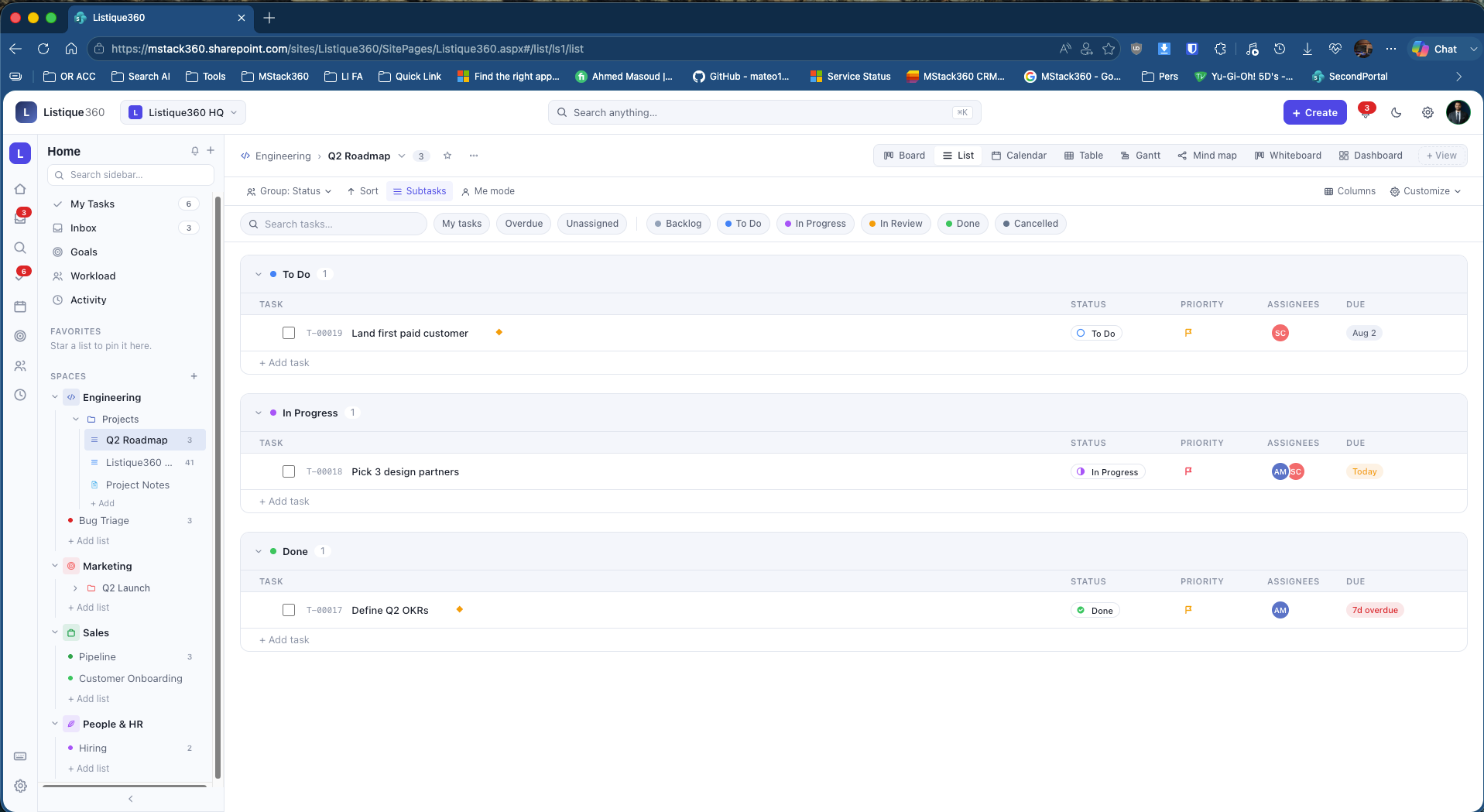This screenshot has height=812, width=1484.
Task: Open the people icon in the left rail
Action: (20, 365)
